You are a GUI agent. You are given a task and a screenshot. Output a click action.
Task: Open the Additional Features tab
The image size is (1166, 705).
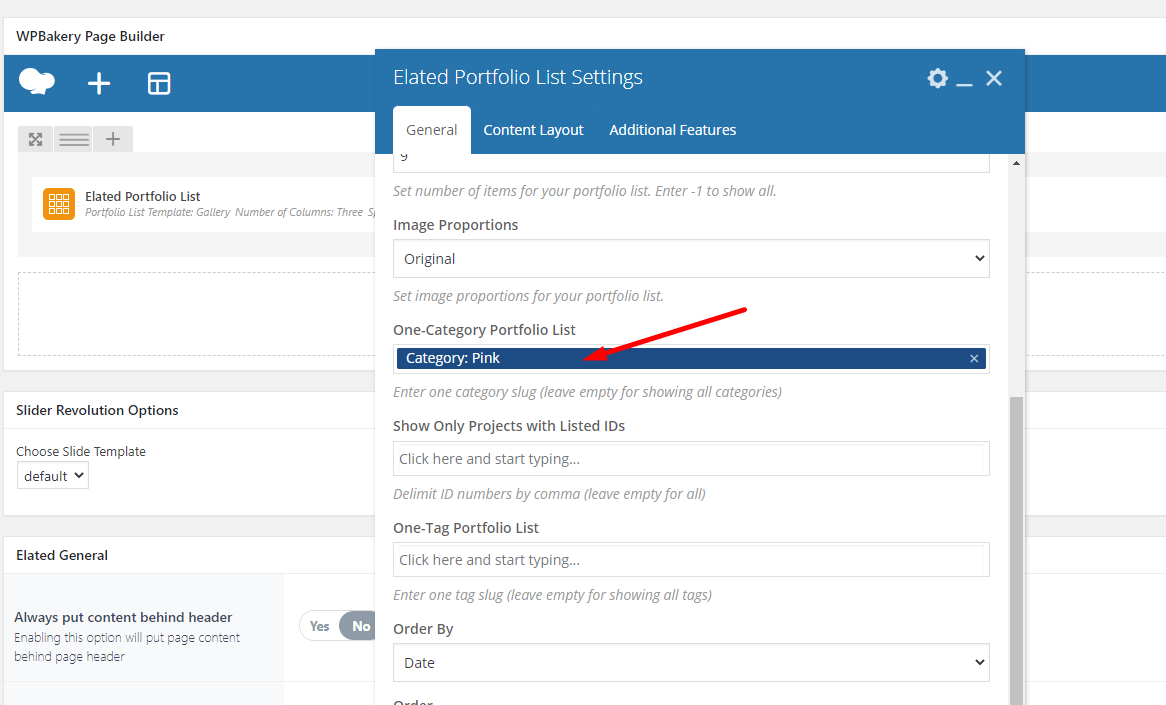[672, 130]
